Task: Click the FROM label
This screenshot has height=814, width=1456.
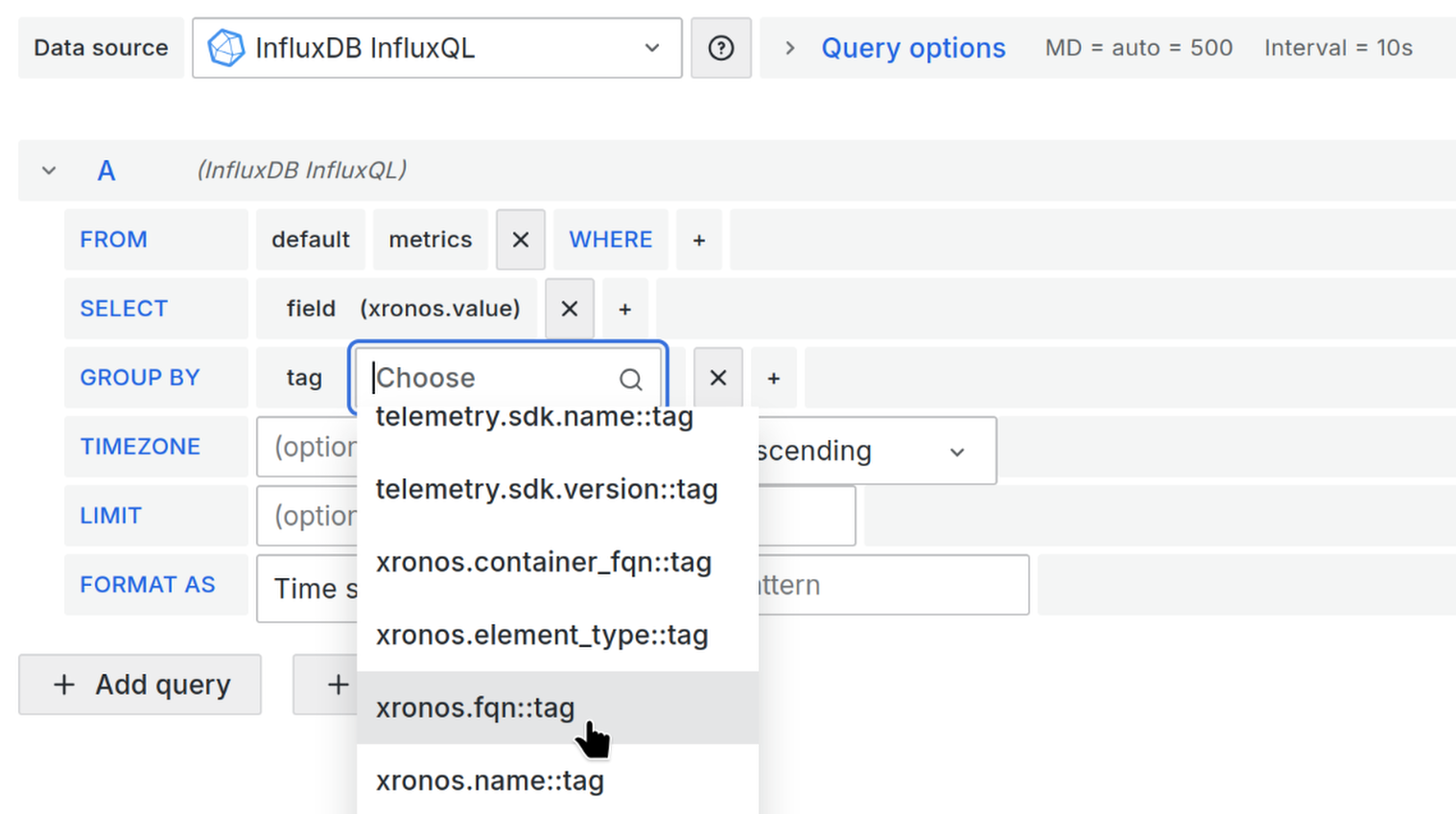Action: point(113,240)
